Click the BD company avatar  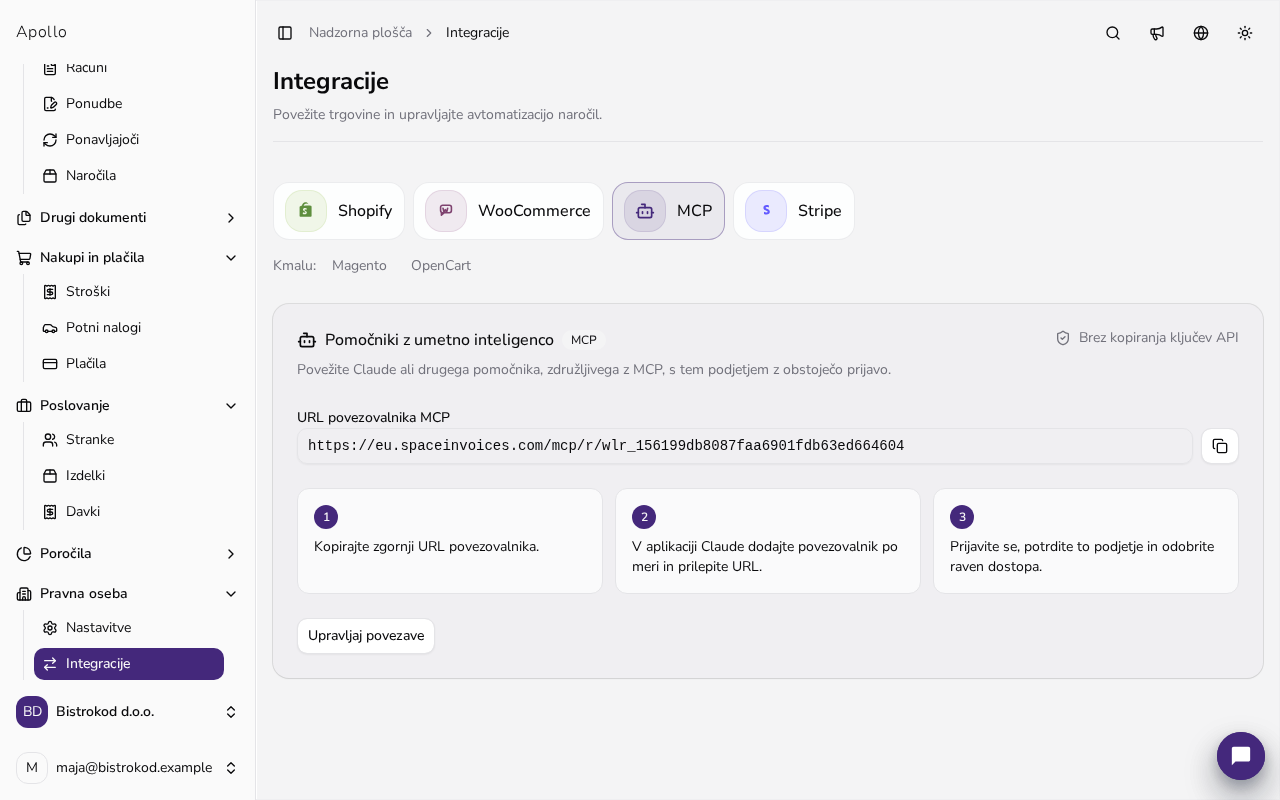32,712
